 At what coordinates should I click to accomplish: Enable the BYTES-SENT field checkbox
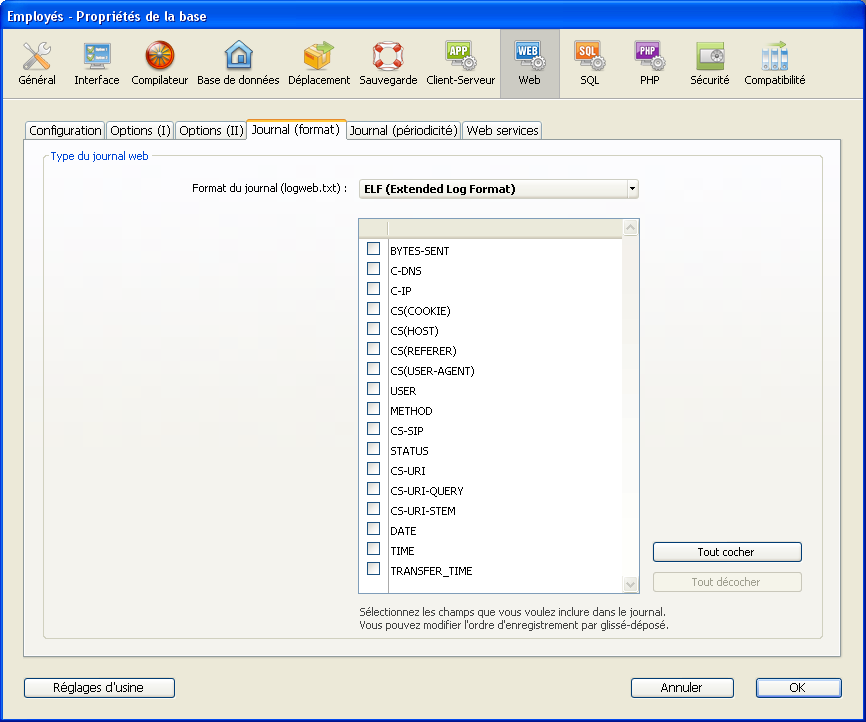pyautogui.click(x=373, y=249)
